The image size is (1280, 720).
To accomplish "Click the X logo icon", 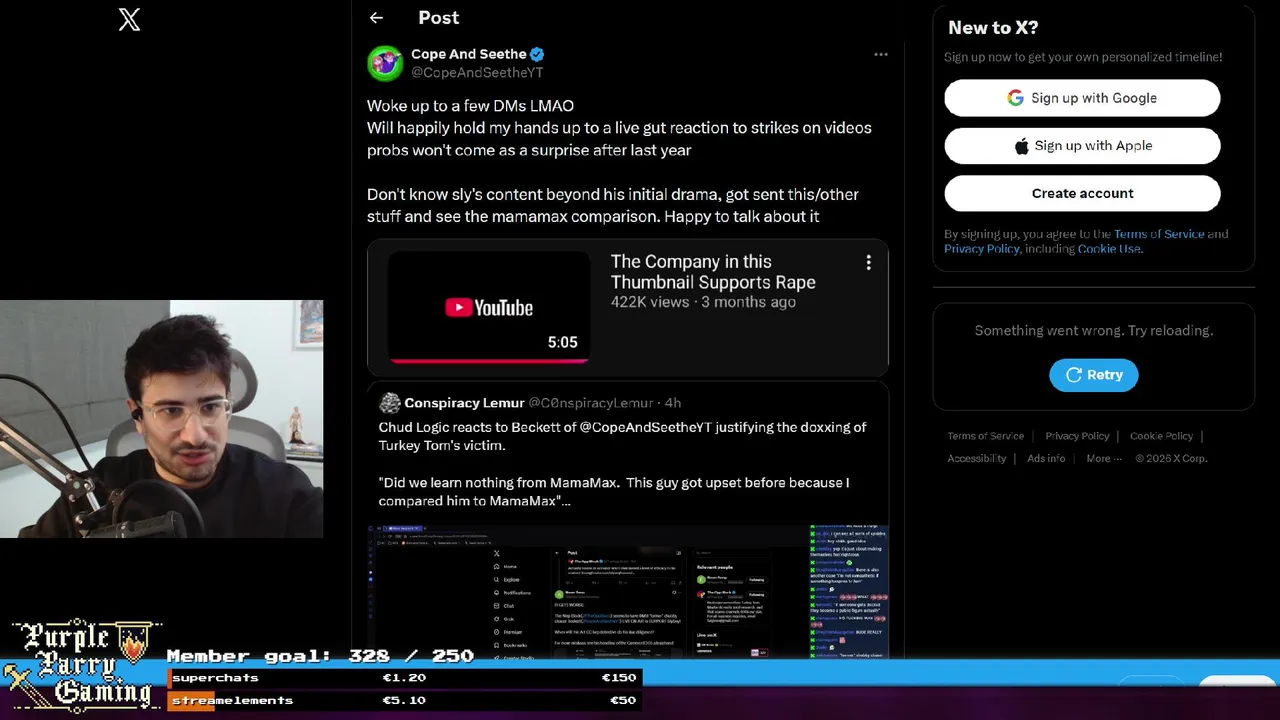I will (x=129, y=19).
